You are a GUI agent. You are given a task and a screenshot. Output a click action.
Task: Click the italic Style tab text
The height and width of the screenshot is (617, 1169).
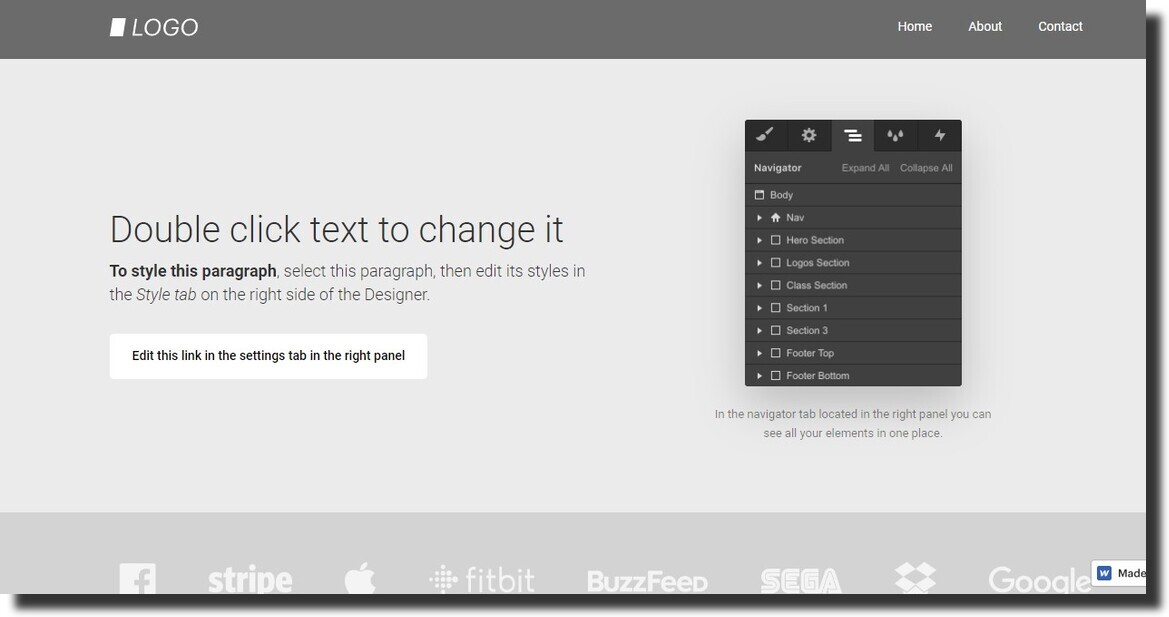pyautogui.click(x=166, y=294)
